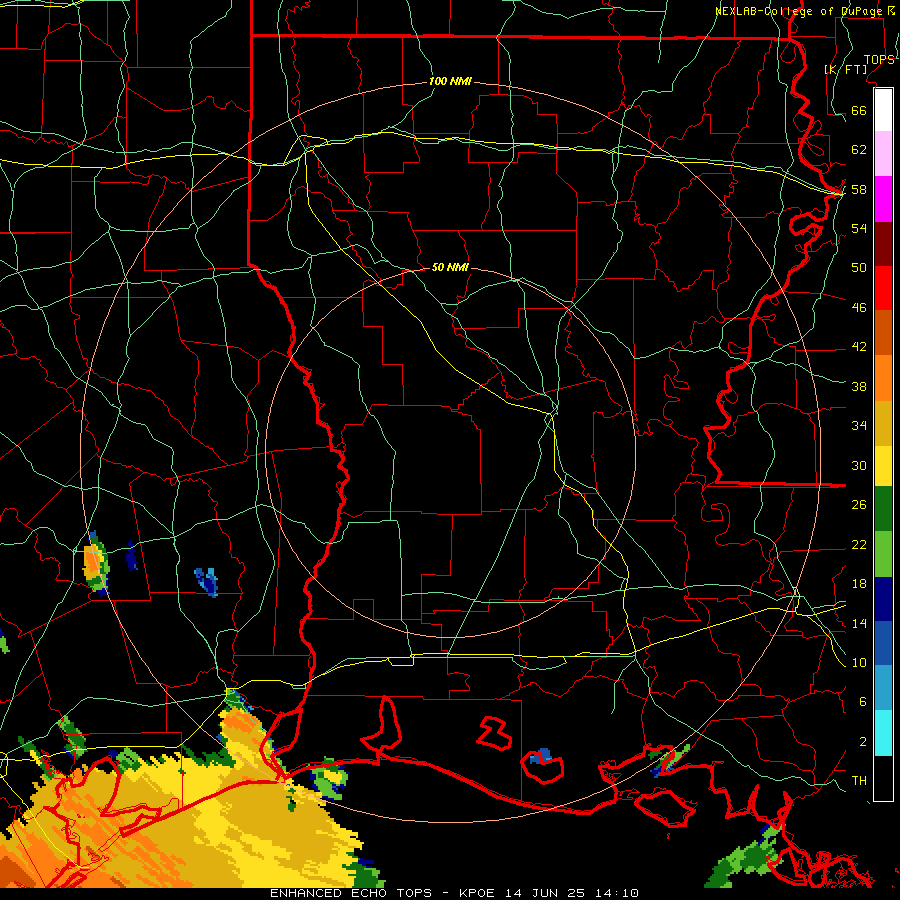Select the light blue swatch in the legend
Image resolution: width=900 pixels, height=900 pixels.
click(883, 688)
